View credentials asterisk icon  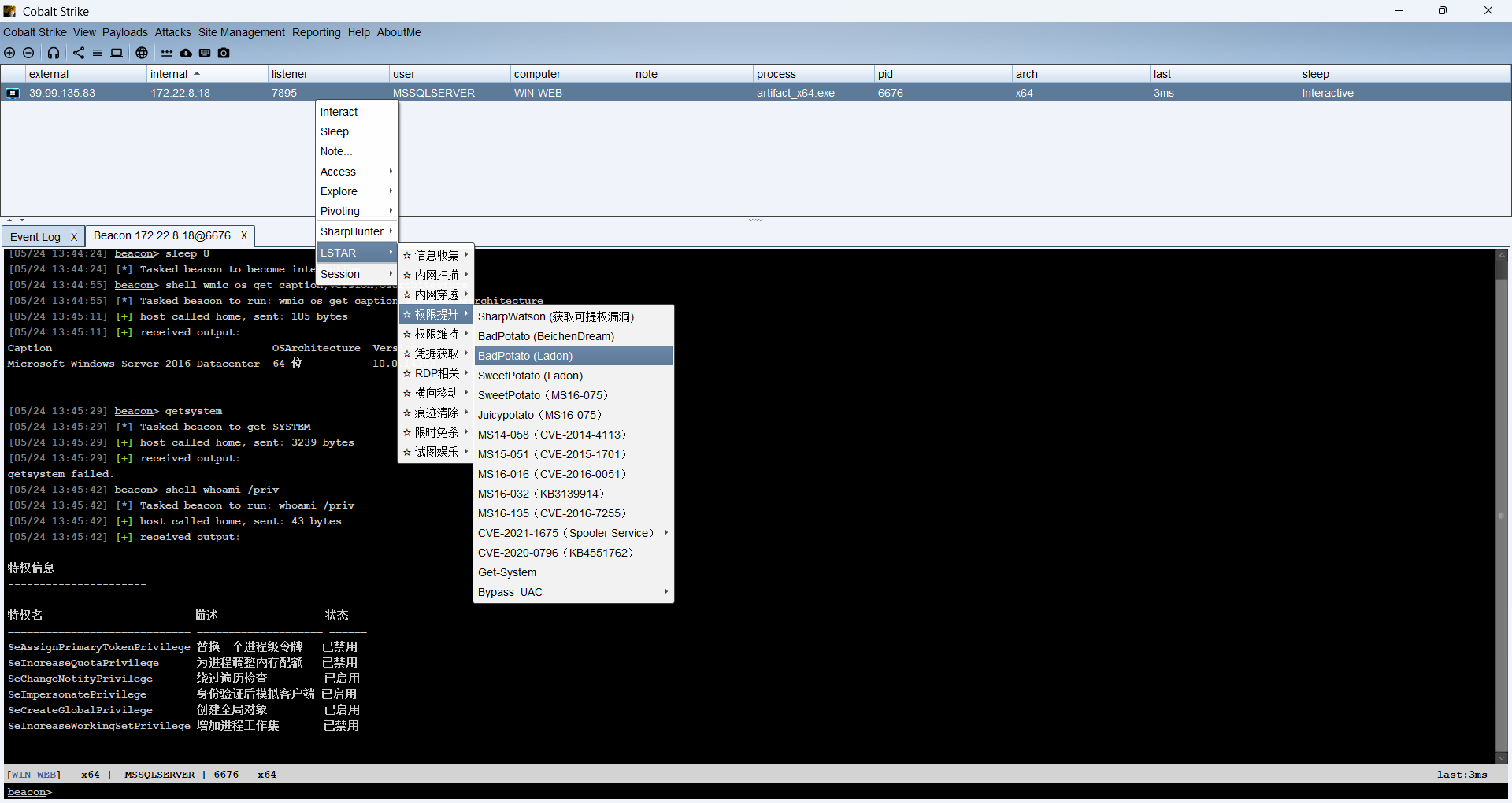click(167, 53)
